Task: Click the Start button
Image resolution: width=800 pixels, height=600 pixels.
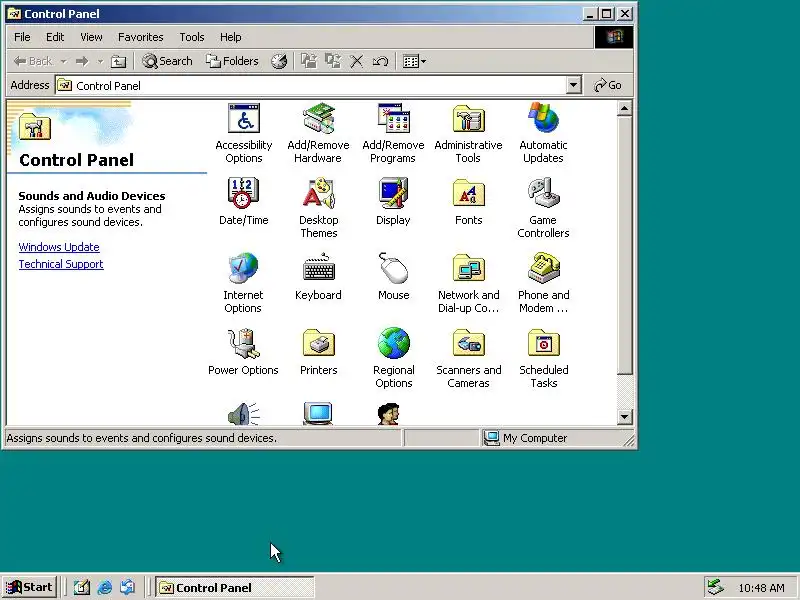Action: point(30,587)
